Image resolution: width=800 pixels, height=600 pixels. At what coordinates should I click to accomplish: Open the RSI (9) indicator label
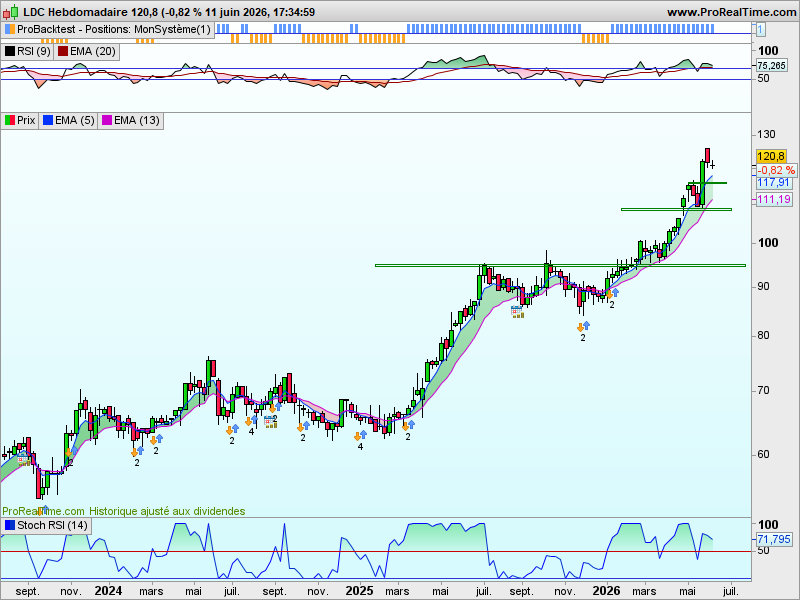pyautogui.click(x=34, y=52)
